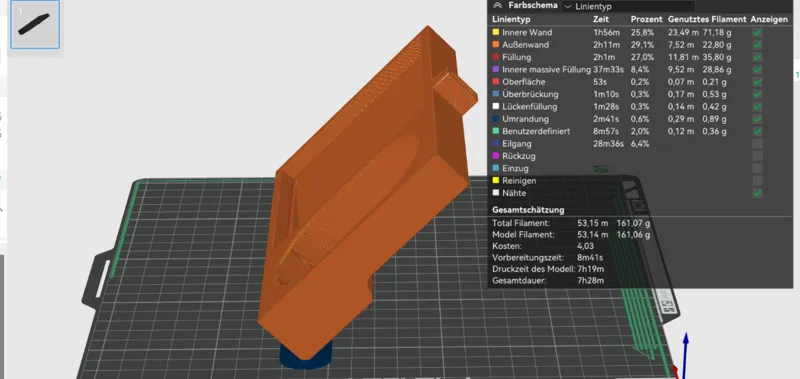Uncheck the Oberfläche display checkbox
The image size is (800, 379).
coord(758,82)
